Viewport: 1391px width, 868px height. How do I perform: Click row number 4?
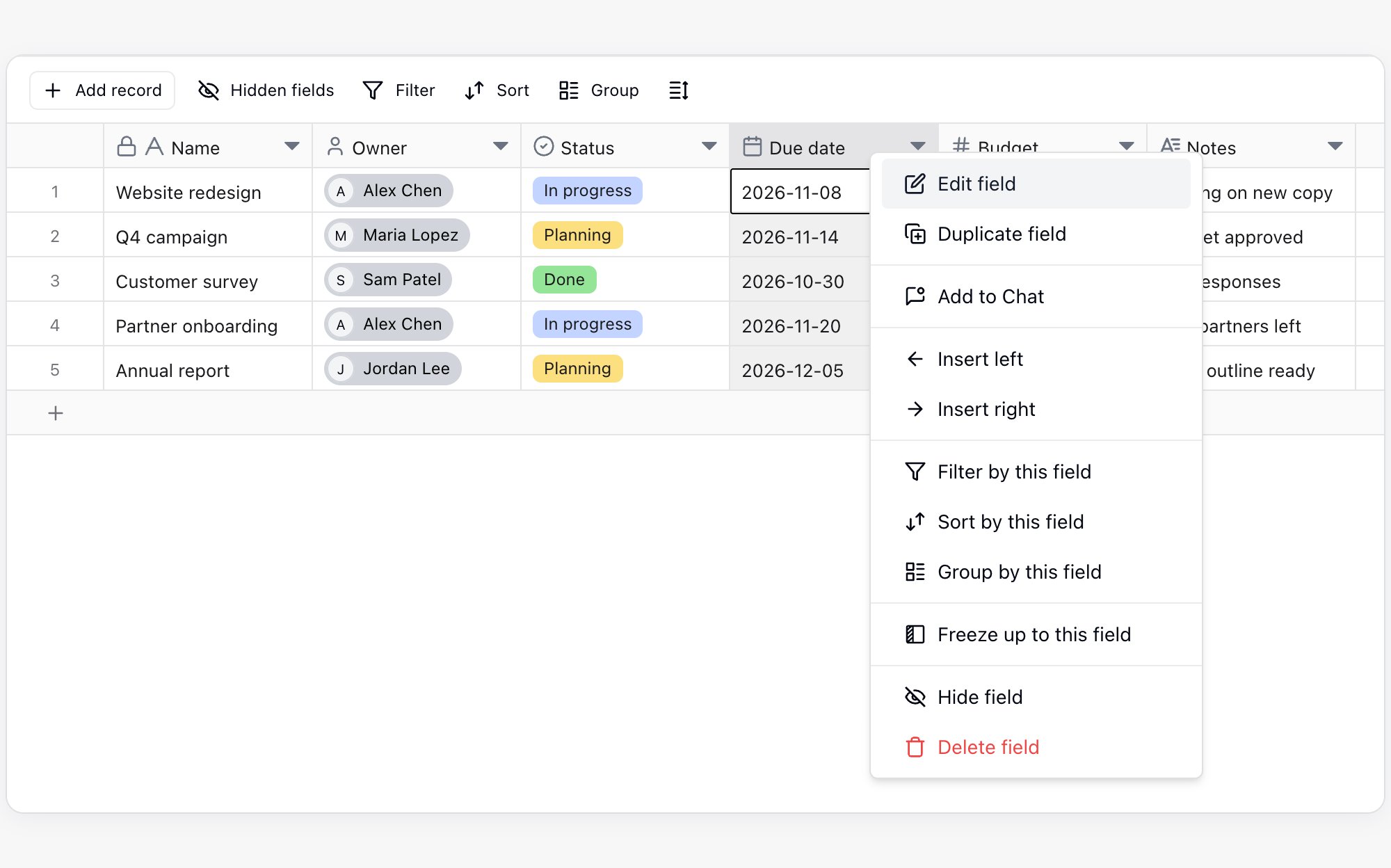pos(55,325)
